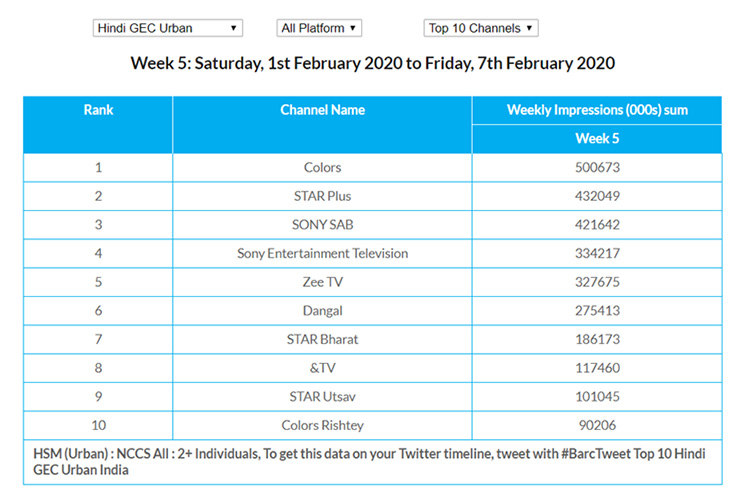Click the 500673 impressions value

point(597,167)
